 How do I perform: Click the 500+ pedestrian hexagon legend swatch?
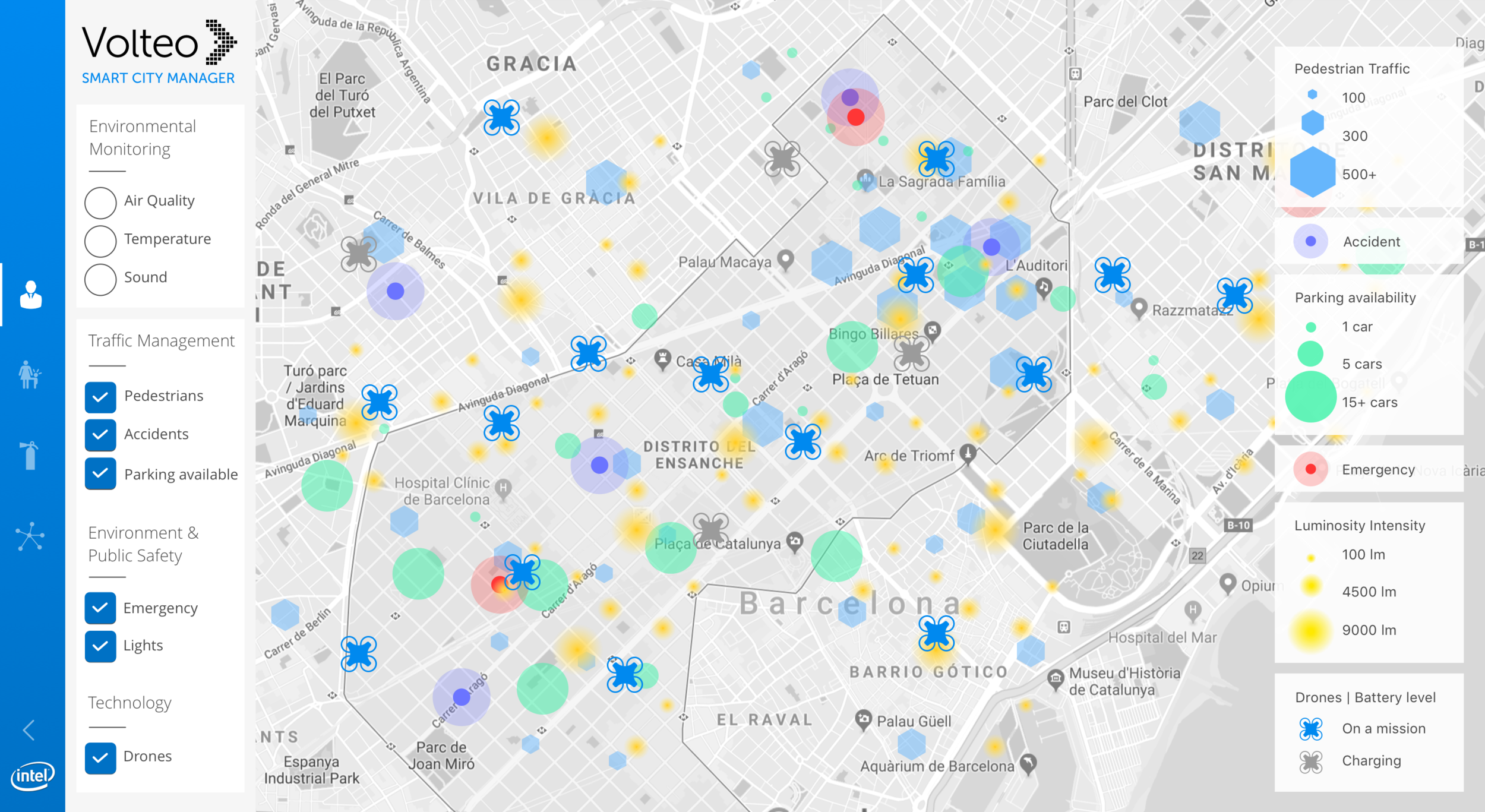(x=1313, y=172)
